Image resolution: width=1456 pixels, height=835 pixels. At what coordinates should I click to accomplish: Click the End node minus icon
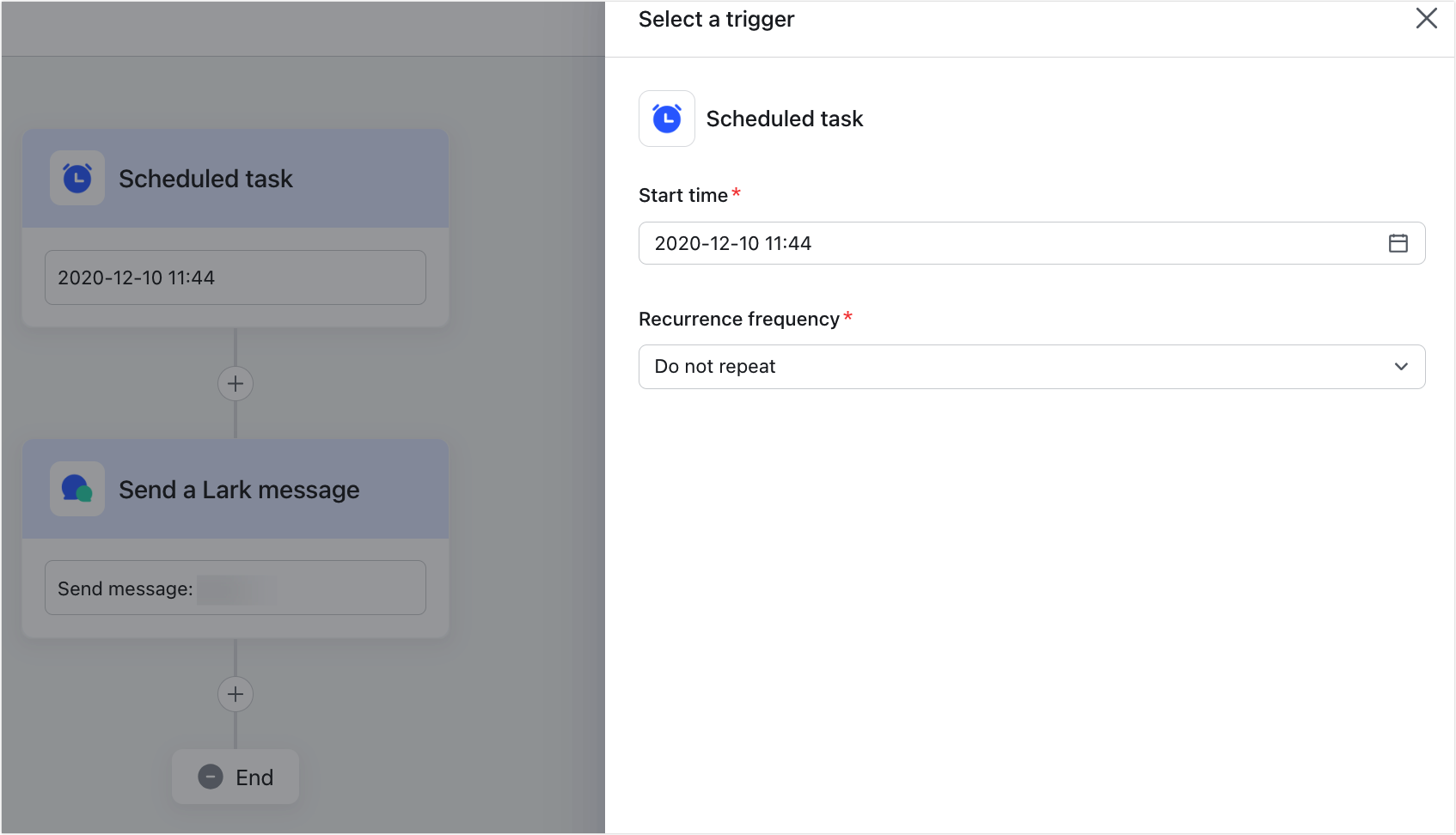(x=211, y=777)
